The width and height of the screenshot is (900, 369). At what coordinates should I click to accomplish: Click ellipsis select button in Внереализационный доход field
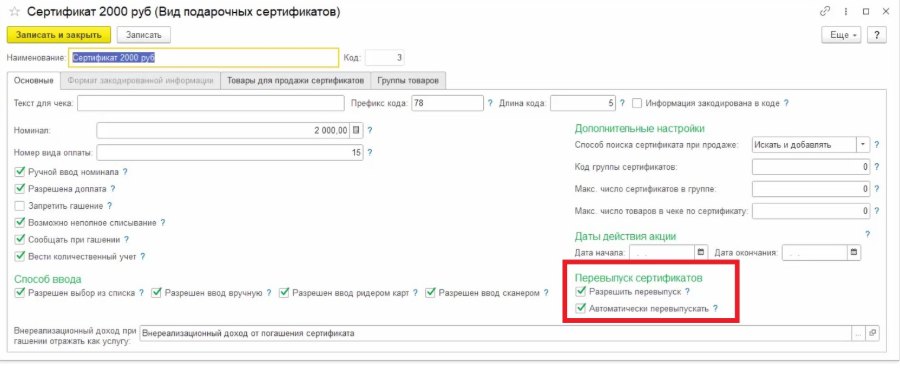click(x=859, y=333)
